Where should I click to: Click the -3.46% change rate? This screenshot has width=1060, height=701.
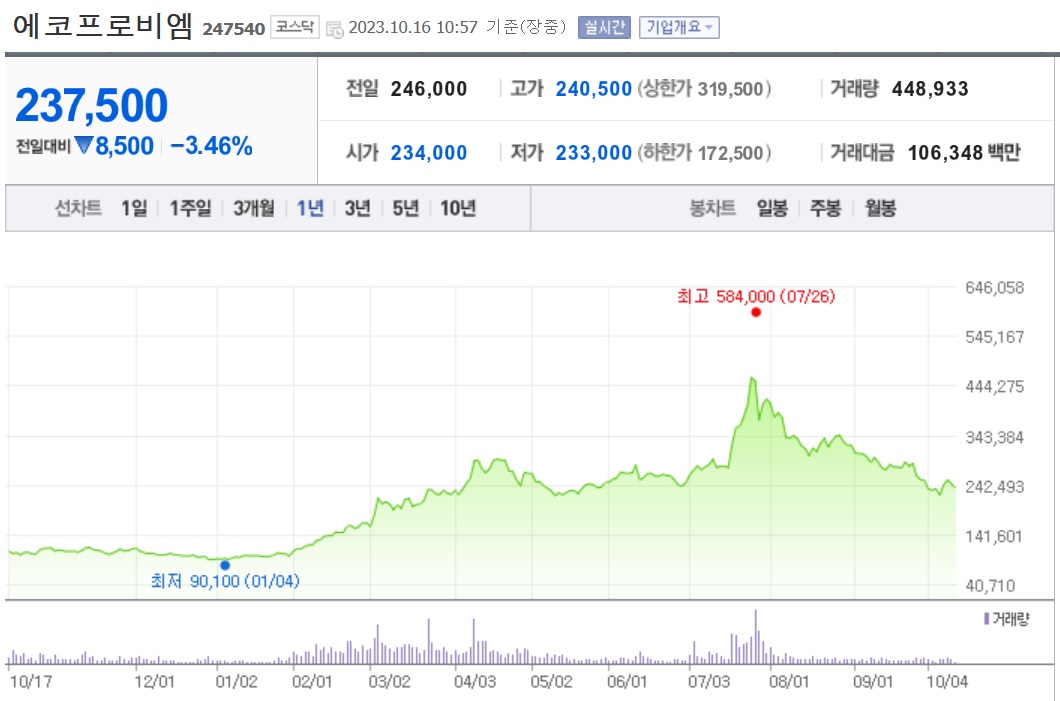[211, 145]
